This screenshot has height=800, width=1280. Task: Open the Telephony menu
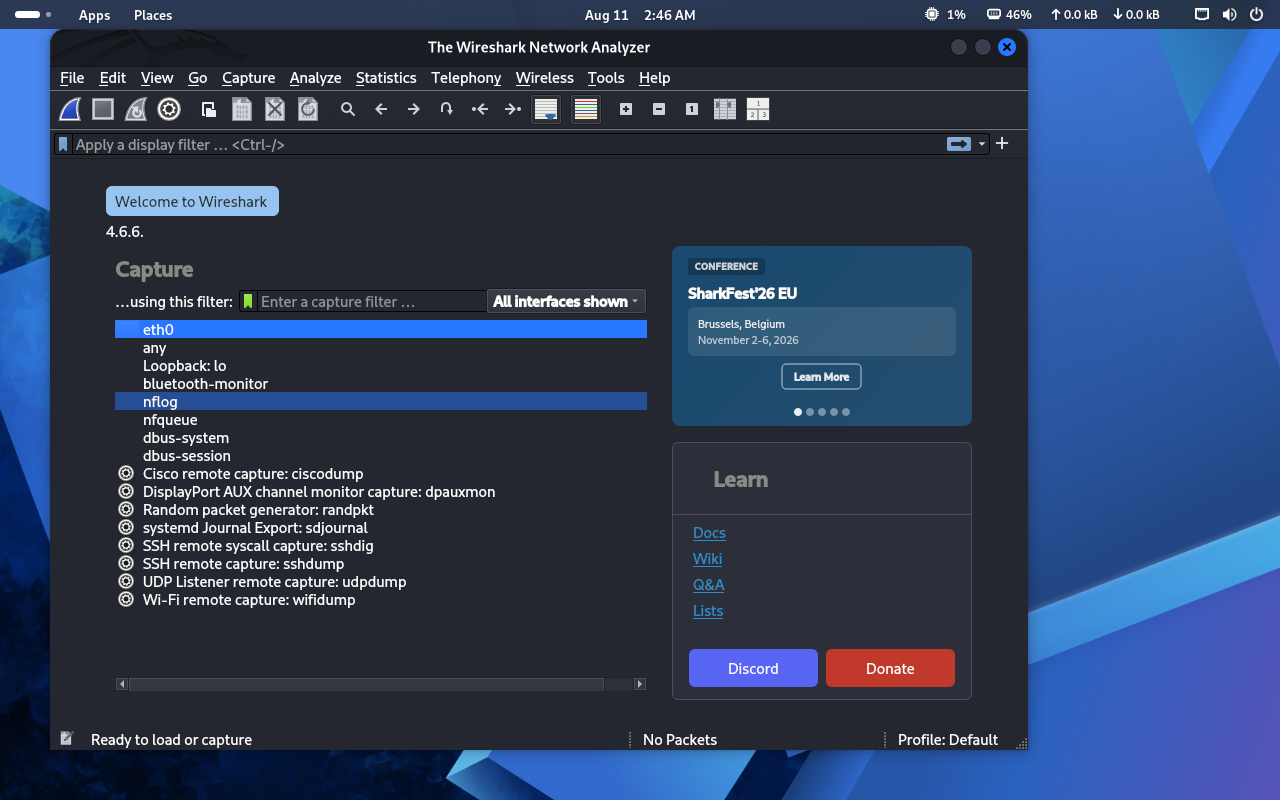click(x=466, y=78)
